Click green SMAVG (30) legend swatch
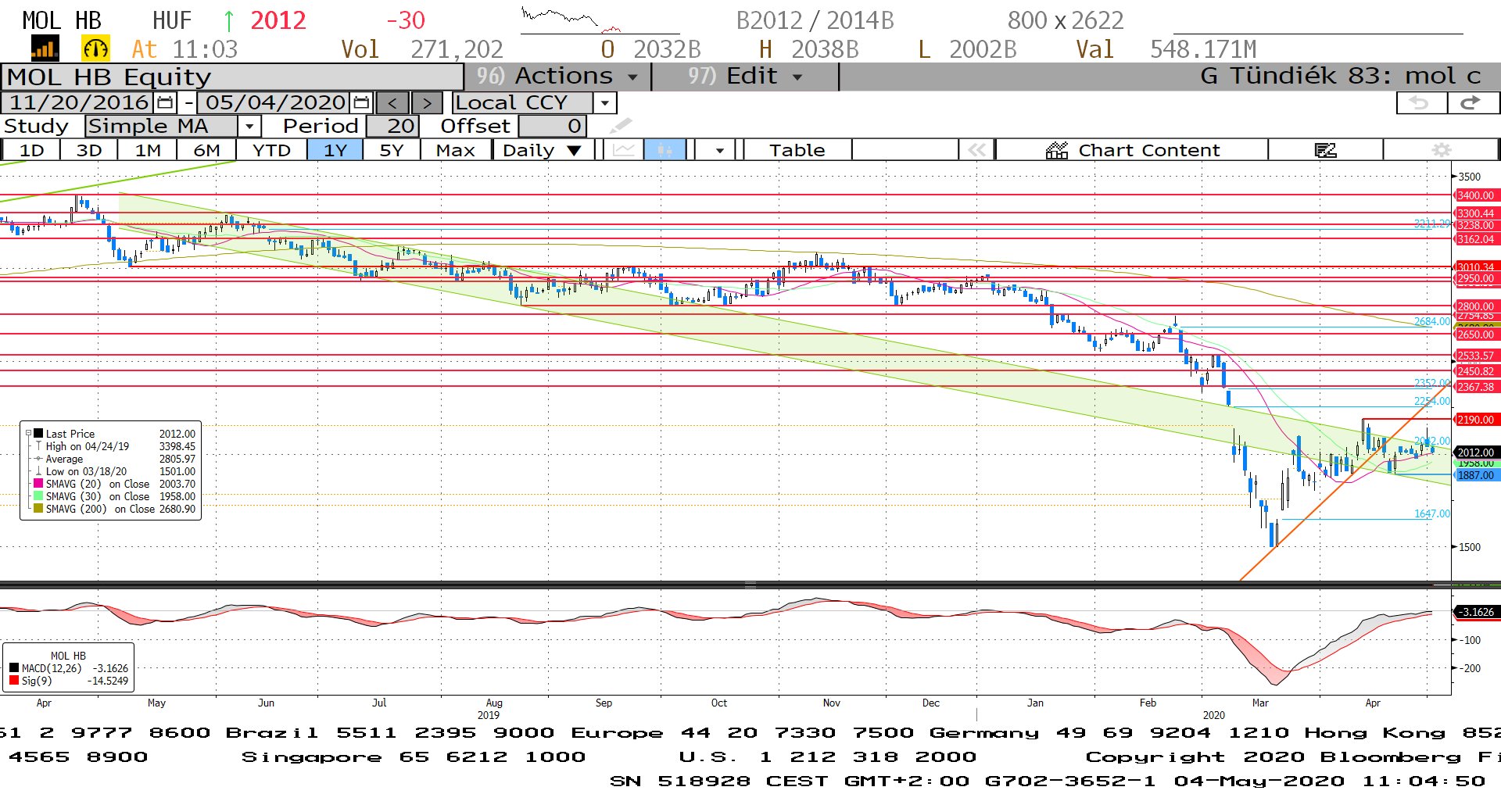Image resolution: width=1501 pixels, height=812 pixels. point(38,495)
